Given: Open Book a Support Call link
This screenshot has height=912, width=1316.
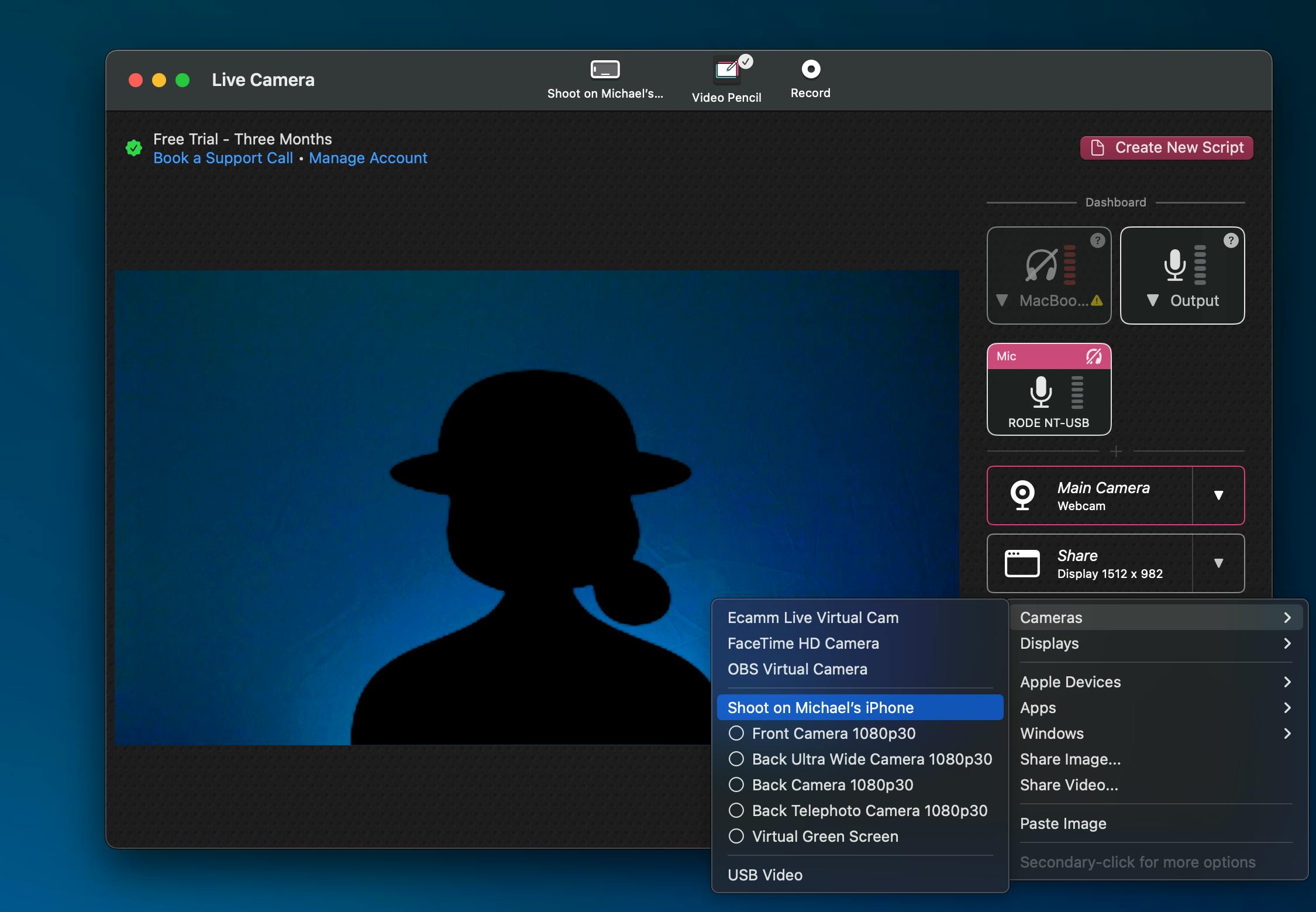Looking at the screenshot, I should 223,158.
